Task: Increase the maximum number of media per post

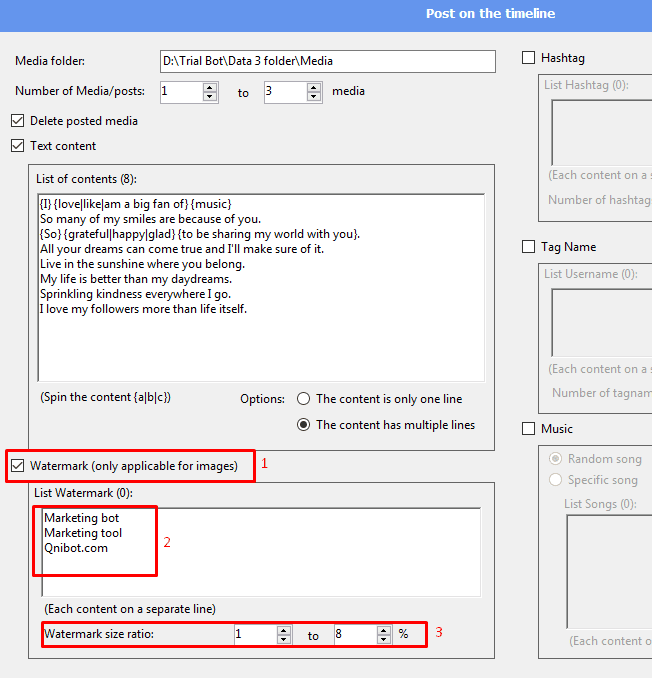Action: [x=314, y=87]
